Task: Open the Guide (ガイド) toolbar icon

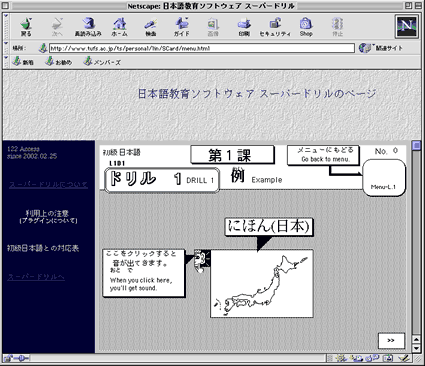Action: [182, 27]
